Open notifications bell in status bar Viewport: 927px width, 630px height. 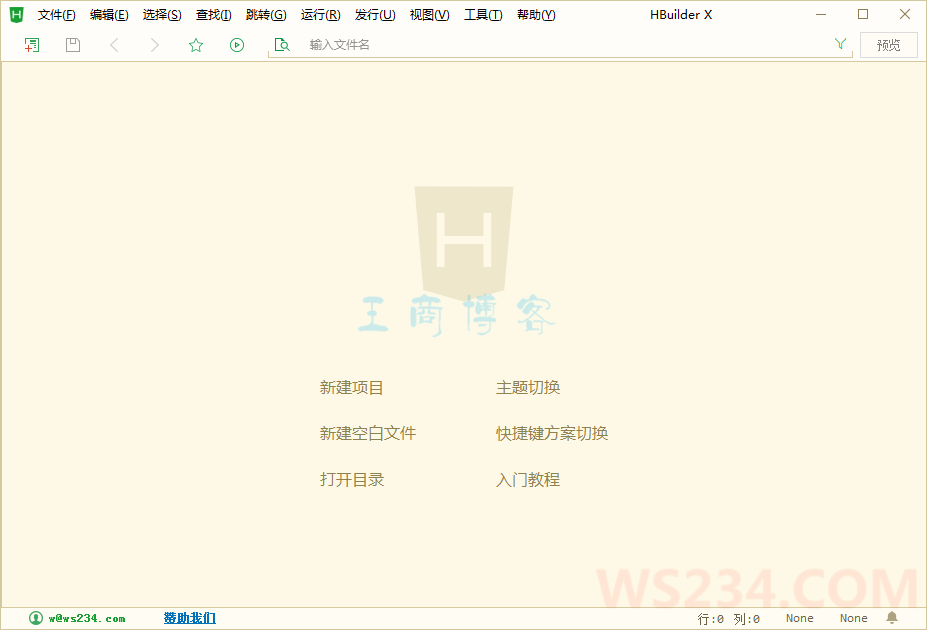coord(892,618)
